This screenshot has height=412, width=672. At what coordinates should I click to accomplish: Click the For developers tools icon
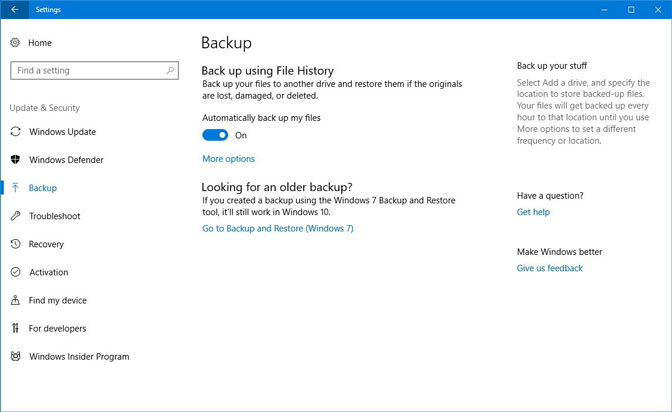pyautogui.click(x=15, y=328)
